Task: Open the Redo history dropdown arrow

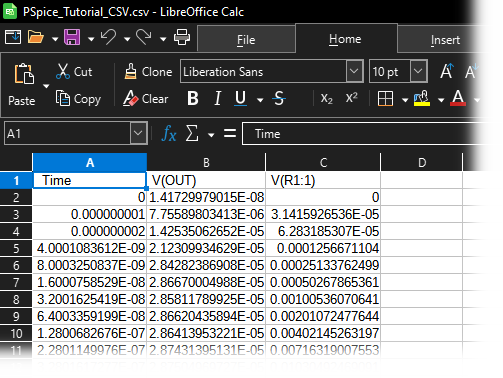Action: [x=163, y=39]
